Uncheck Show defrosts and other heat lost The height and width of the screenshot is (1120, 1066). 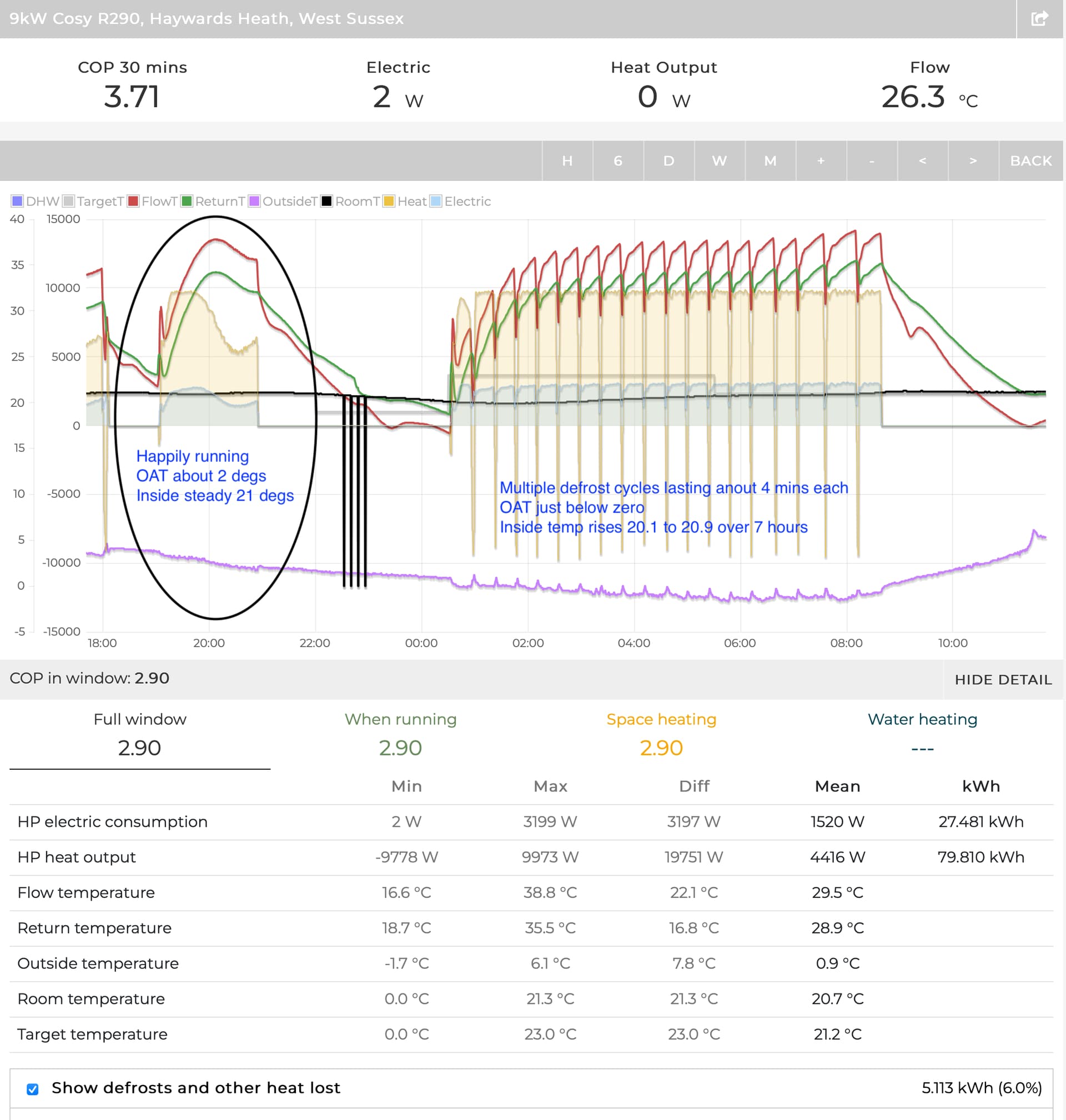[32, 1089]
